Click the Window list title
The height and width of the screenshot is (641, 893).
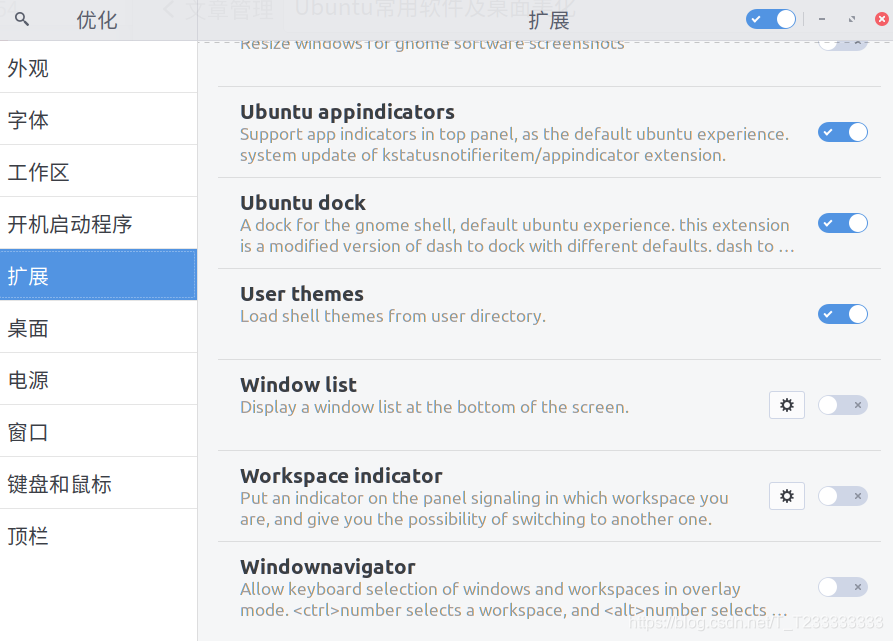[x=298, y=385]
